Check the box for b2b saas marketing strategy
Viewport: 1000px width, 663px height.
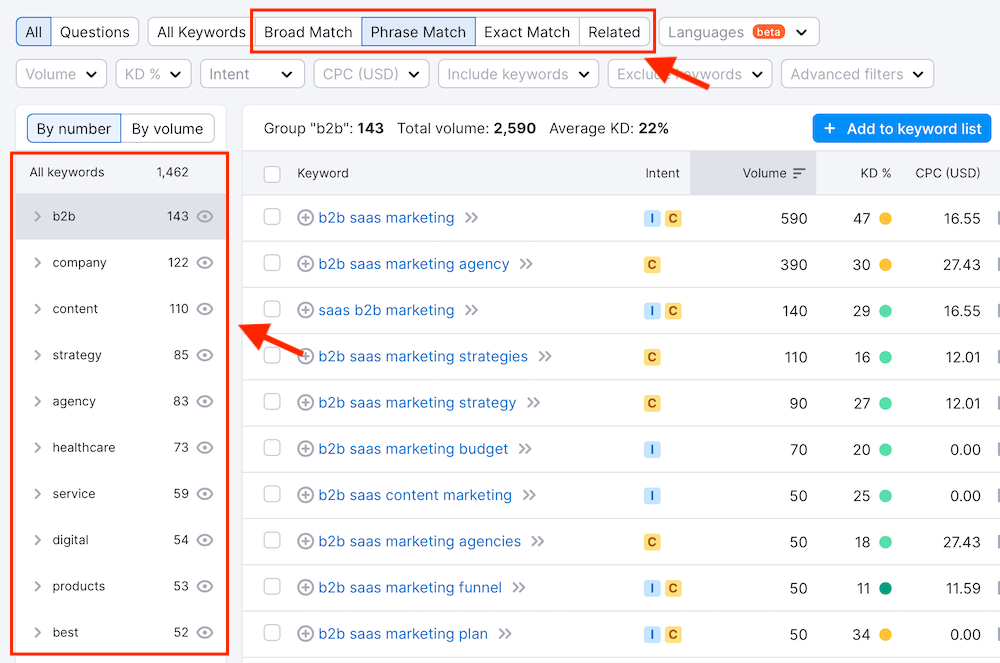[x=272, y=402]
